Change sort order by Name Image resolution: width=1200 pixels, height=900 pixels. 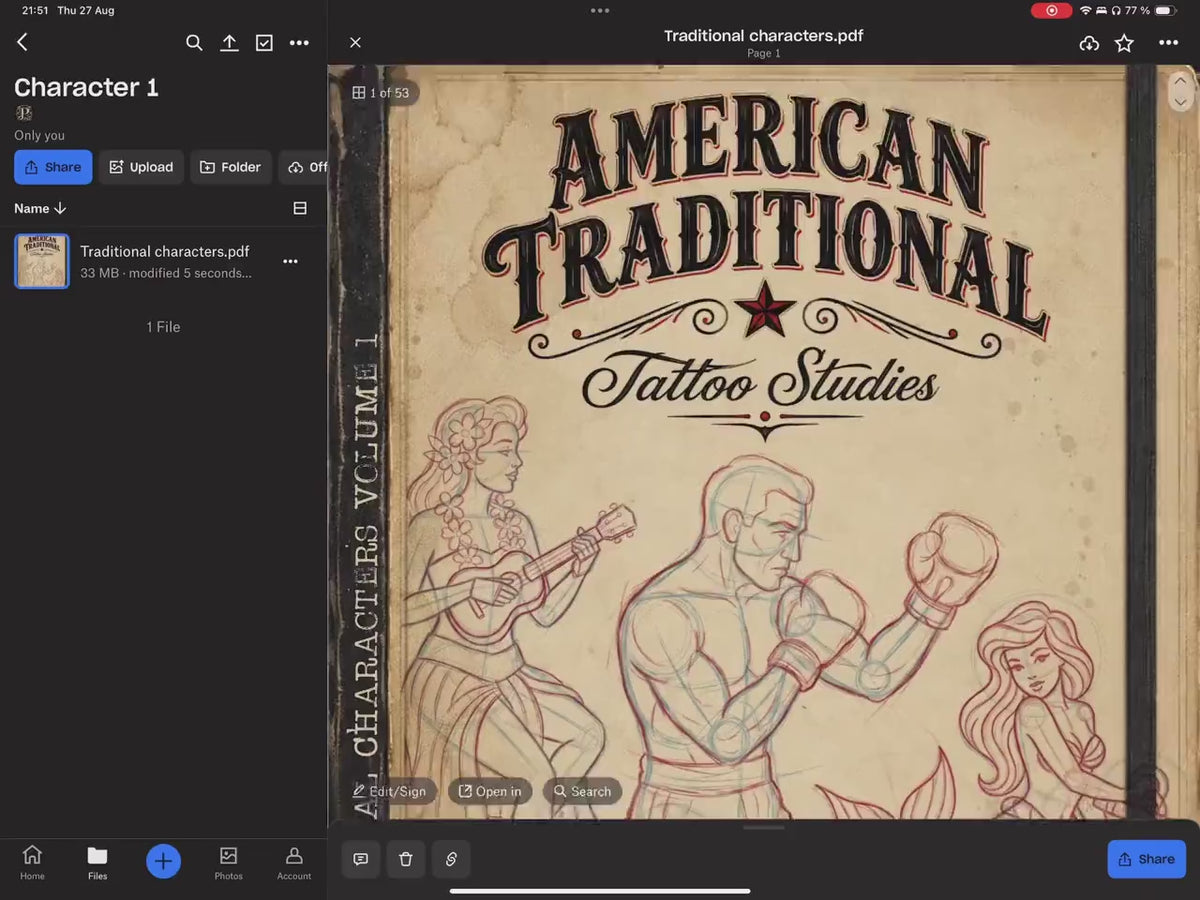coord(40,208)
